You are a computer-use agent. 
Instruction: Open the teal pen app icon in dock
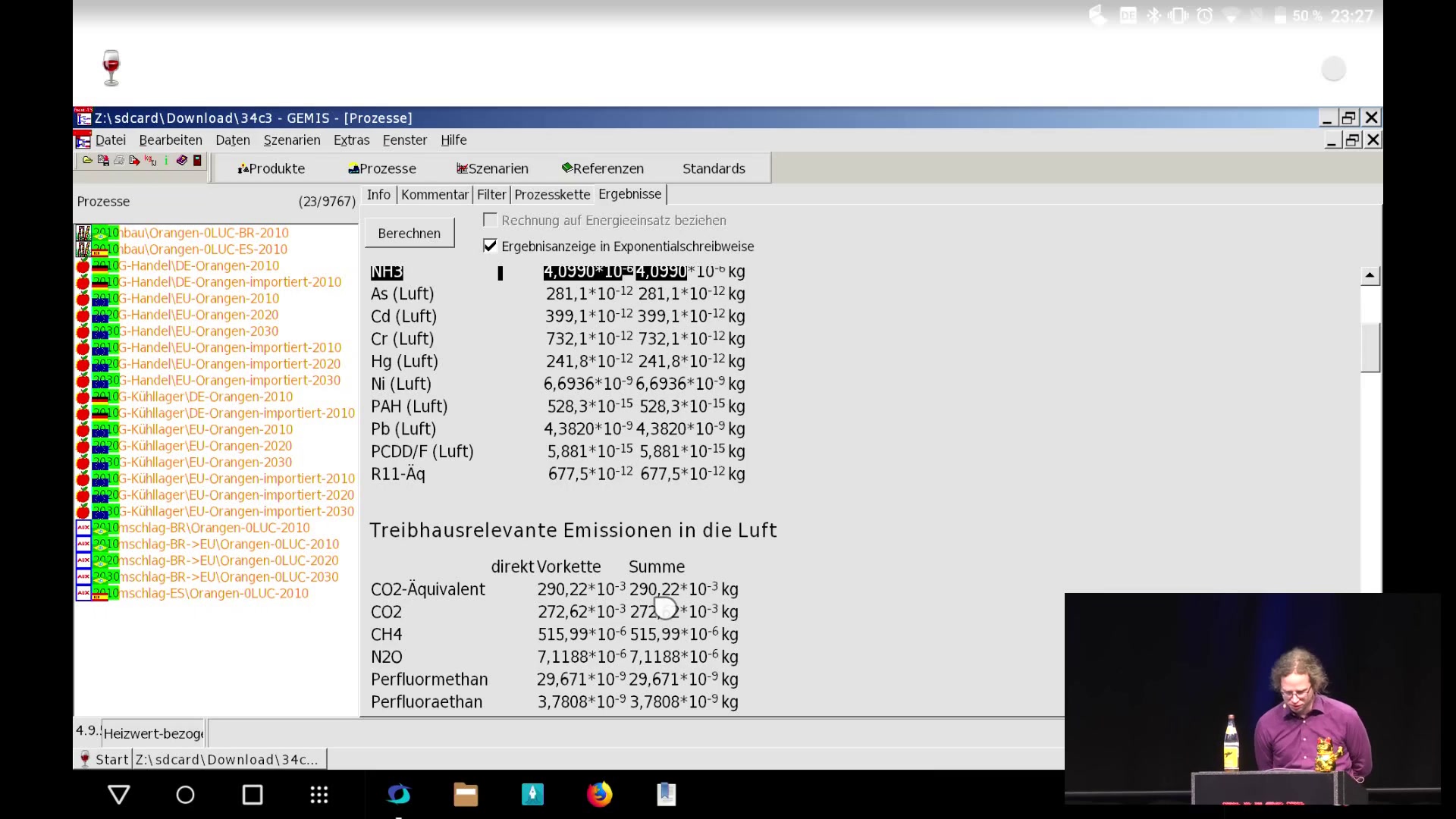[x=532, y=794]
